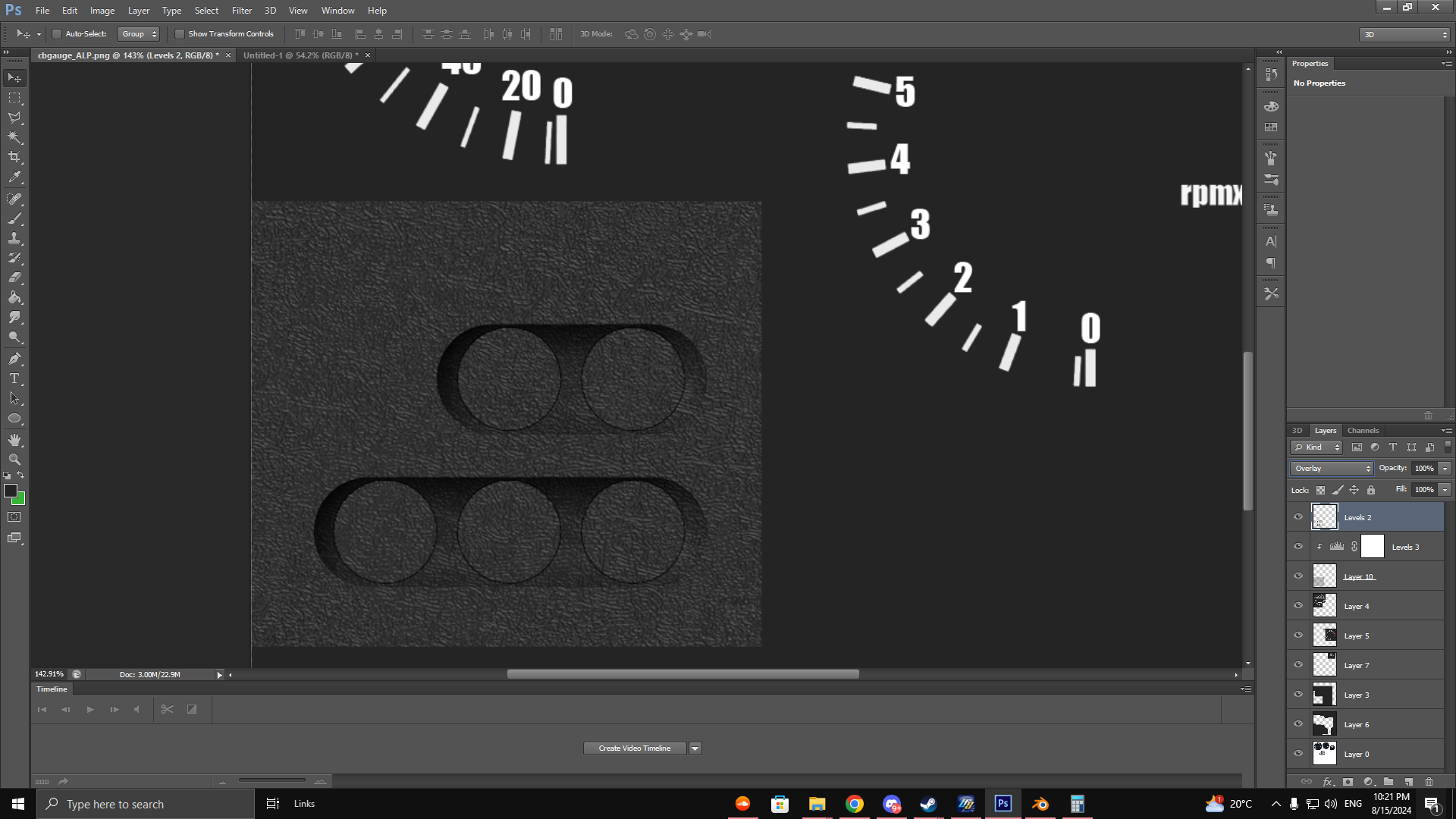The height and width of the screenshot is (819, 1456).
Task: Click the delete layer trash icon
Action: point(1429,781)
